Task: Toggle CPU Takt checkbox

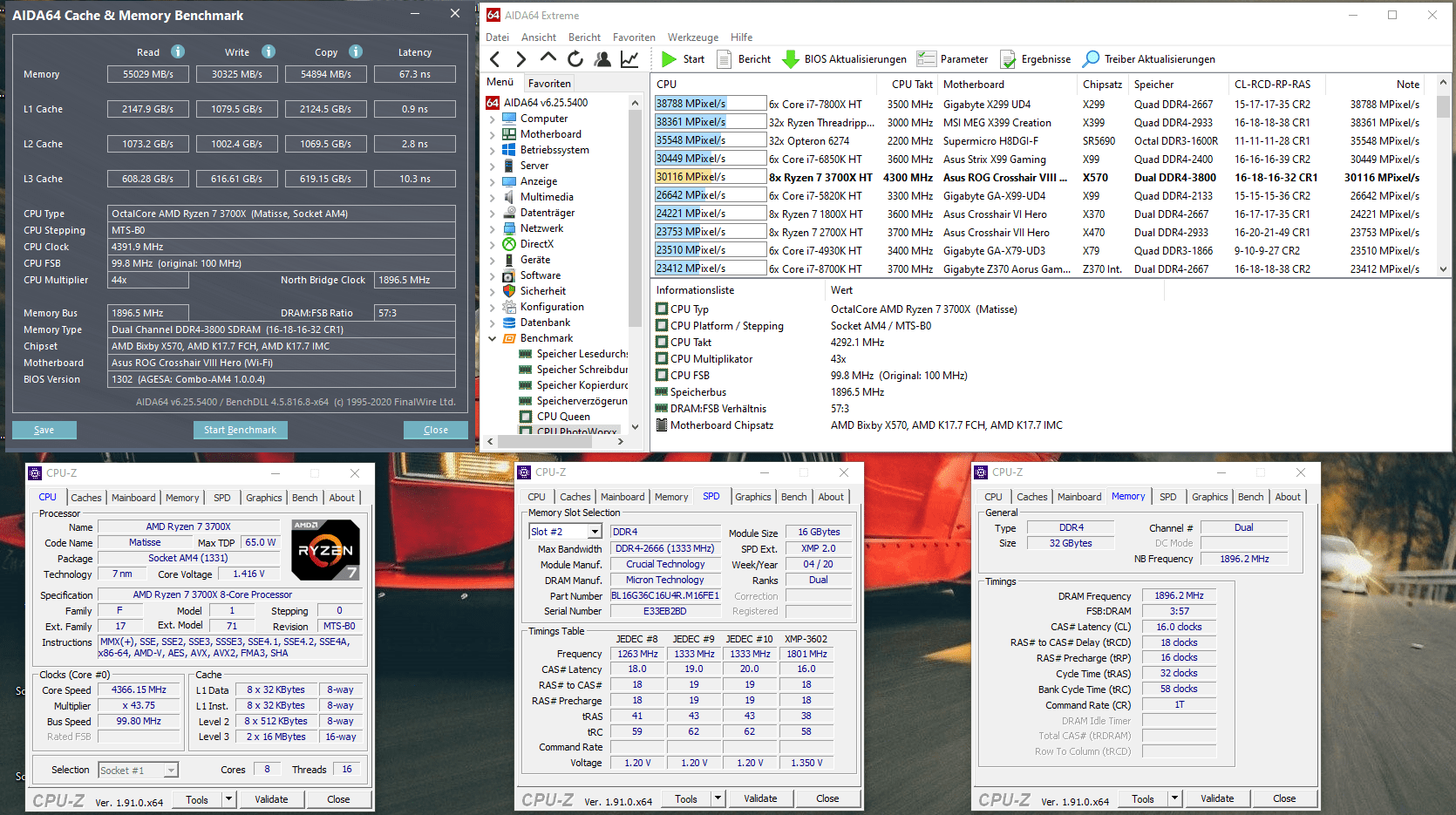Action: click(x=662, y=343)
